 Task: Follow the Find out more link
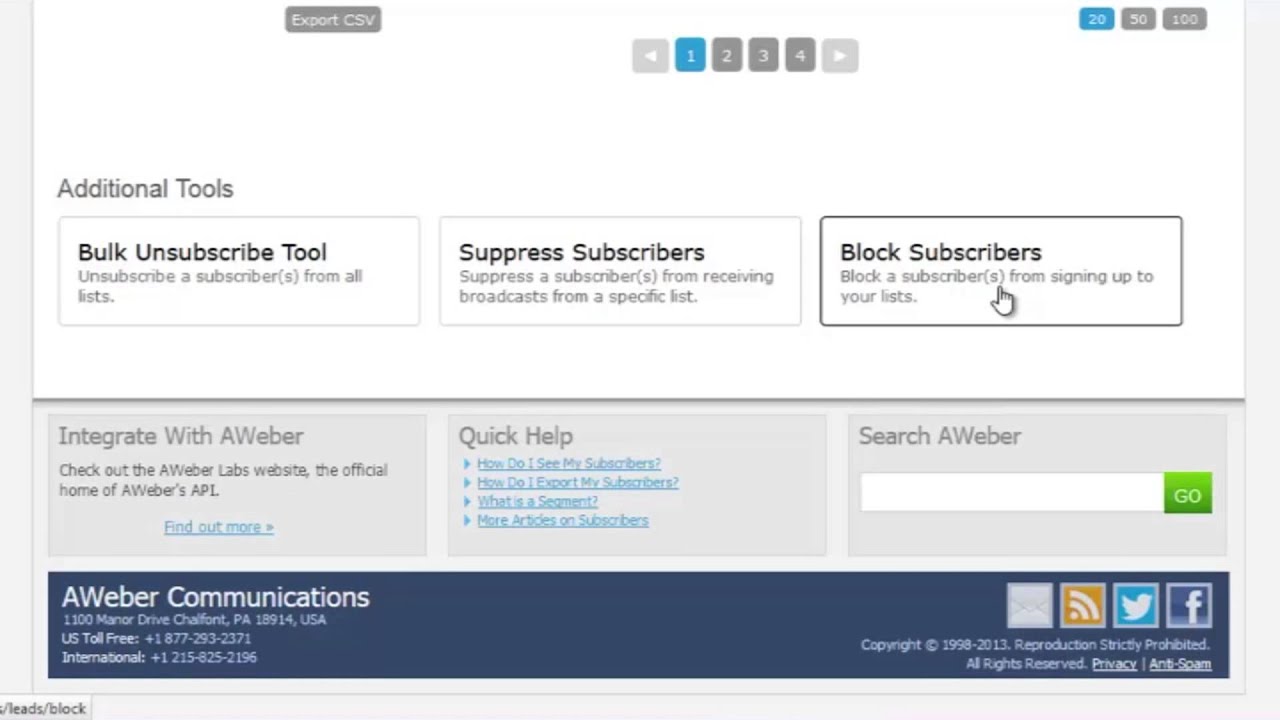point(218,527)
